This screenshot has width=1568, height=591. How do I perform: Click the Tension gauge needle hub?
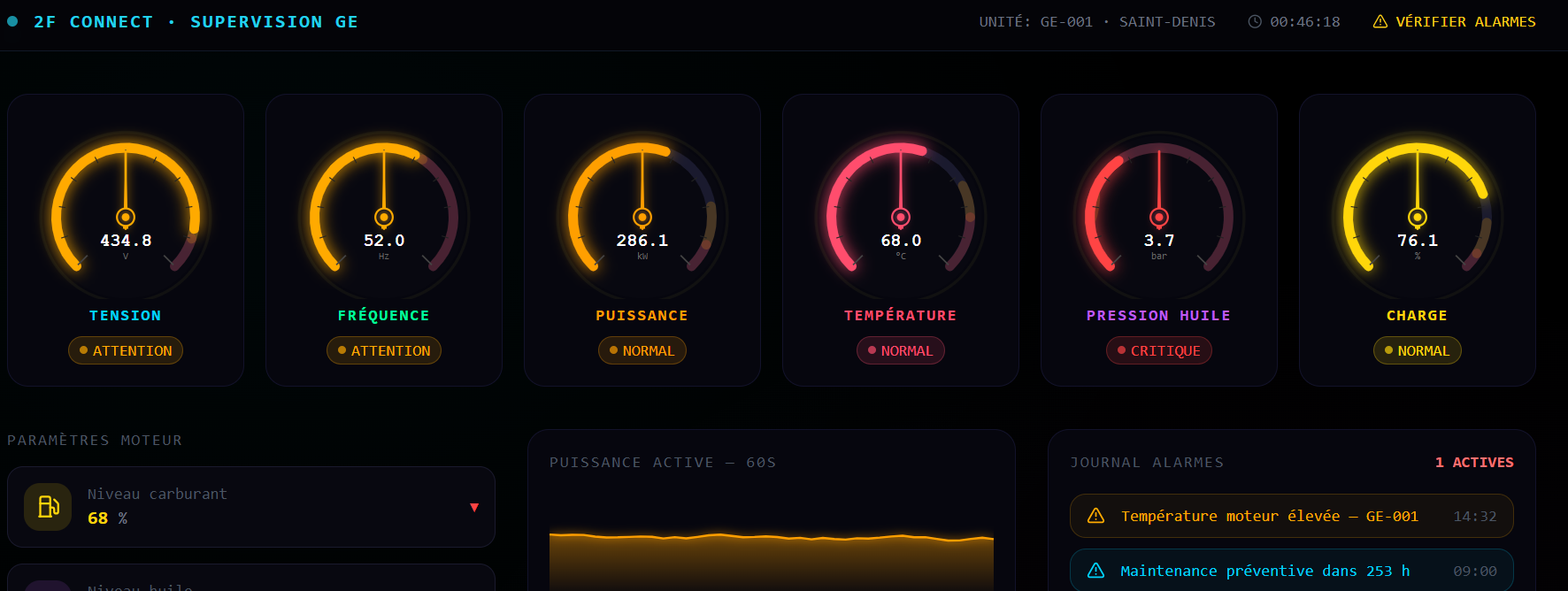126,217
